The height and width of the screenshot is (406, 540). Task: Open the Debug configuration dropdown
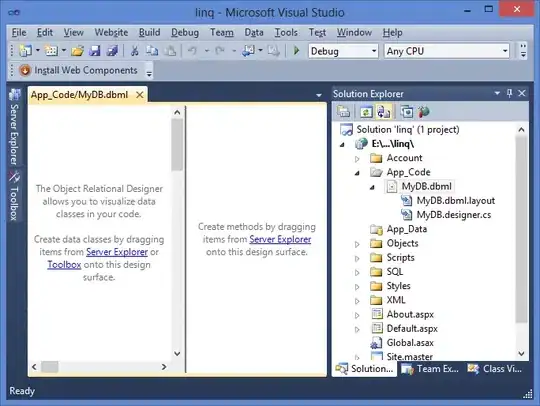343,51
